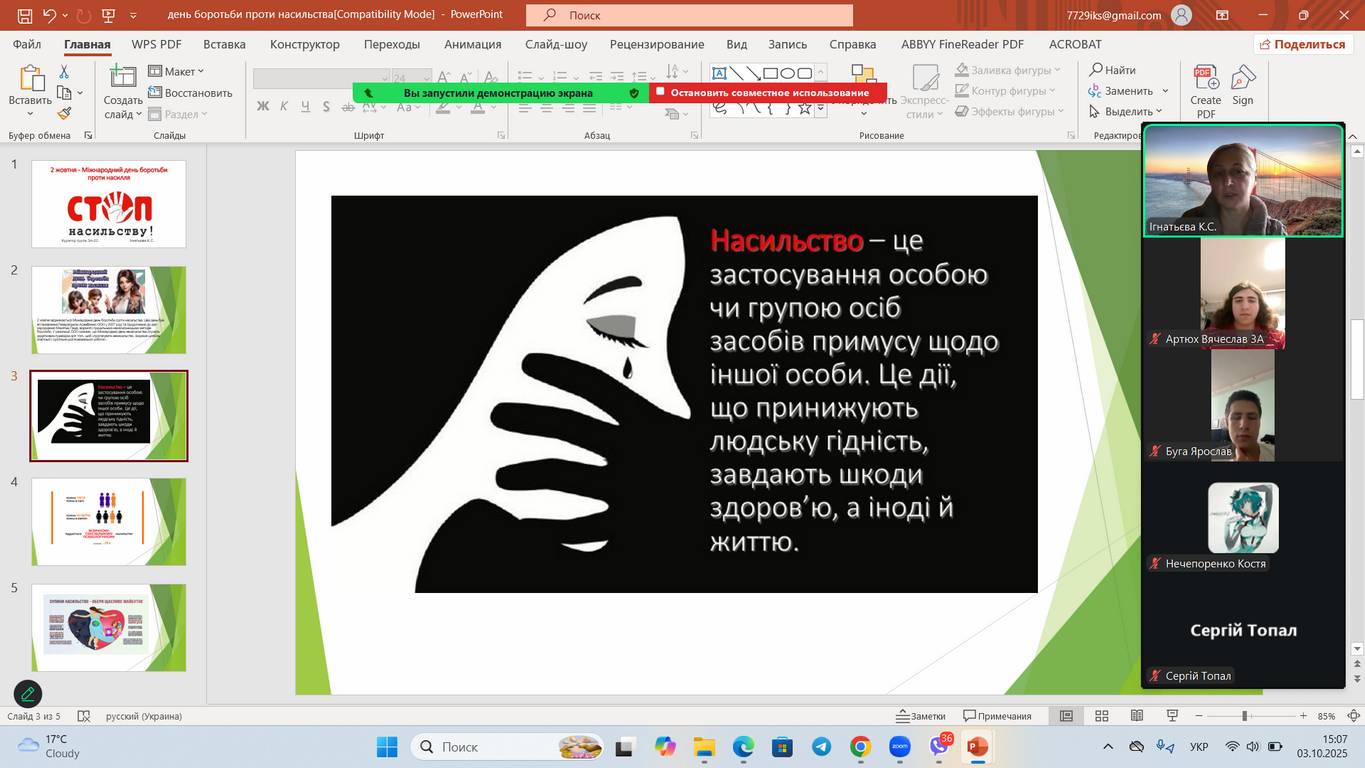Click the Cut scissors icon
Screen dimensions: 1365x768
pyautogui.click(x=64, y=72)
